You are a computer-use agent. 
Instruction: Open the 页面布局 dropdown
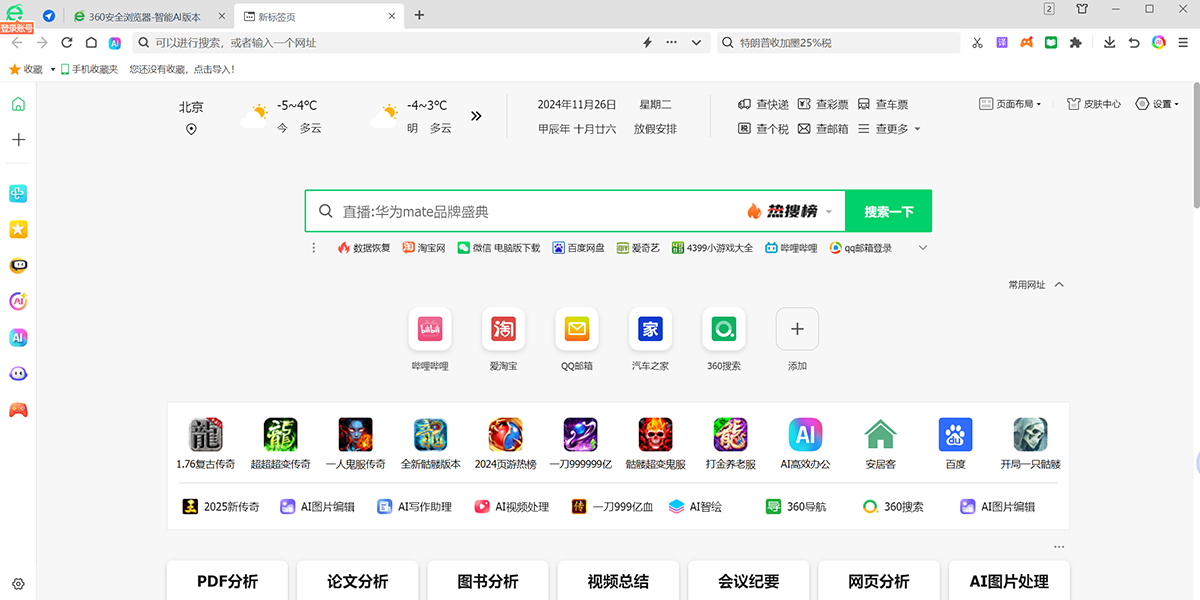(1009, 103)
